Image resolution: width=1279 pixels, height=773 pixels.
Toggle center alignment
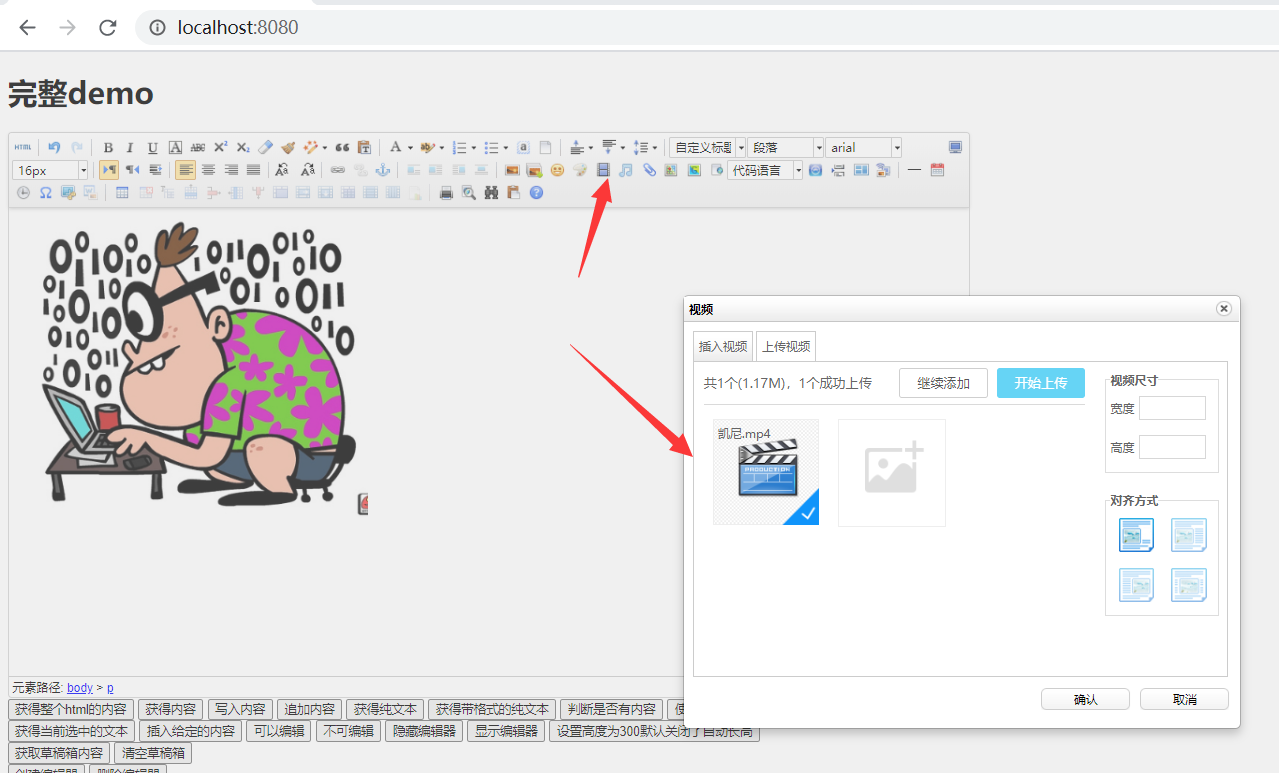tap(208, 170)
